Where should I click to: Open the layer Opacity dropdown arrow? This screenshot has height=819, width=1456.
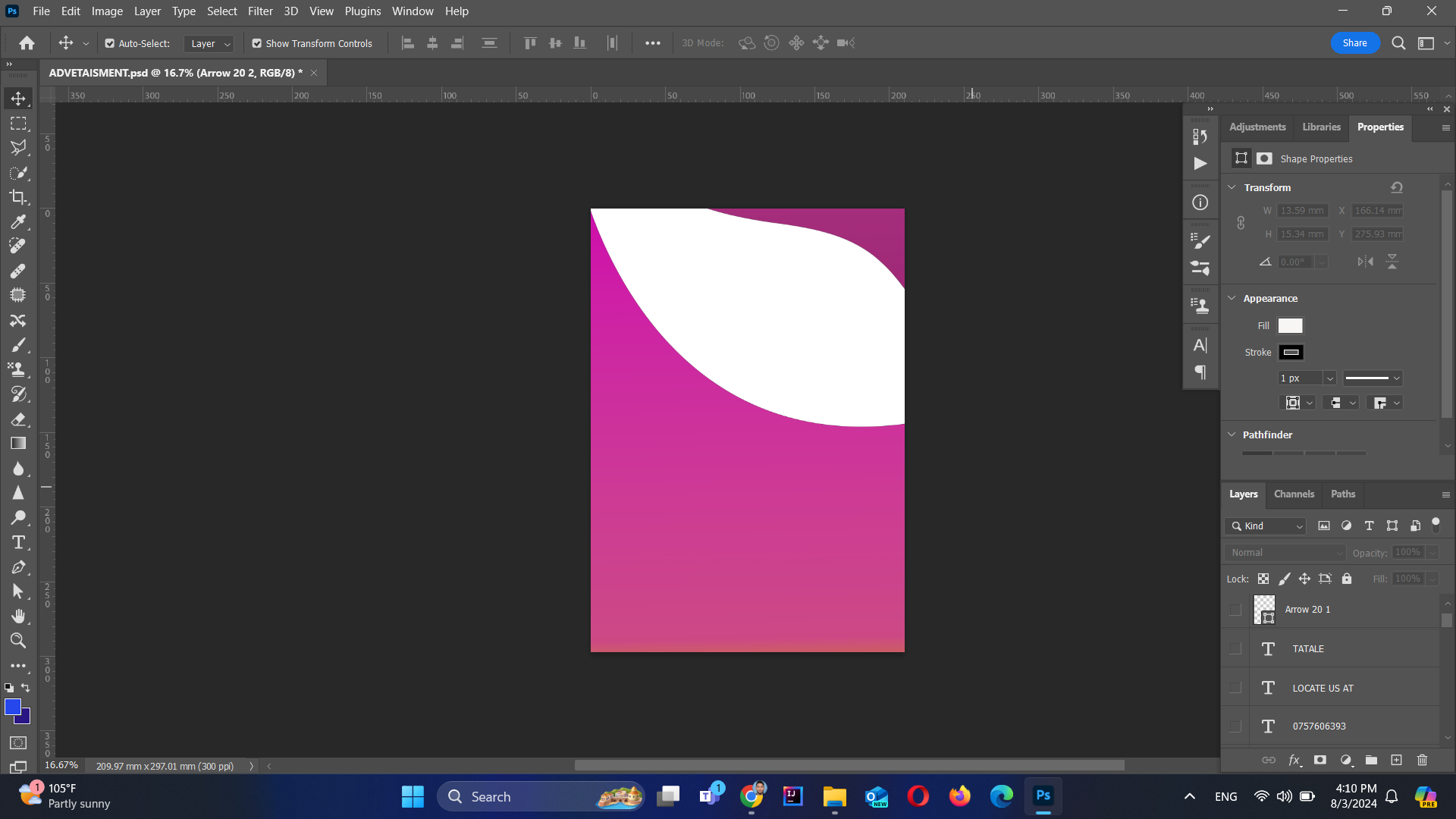1432,553
